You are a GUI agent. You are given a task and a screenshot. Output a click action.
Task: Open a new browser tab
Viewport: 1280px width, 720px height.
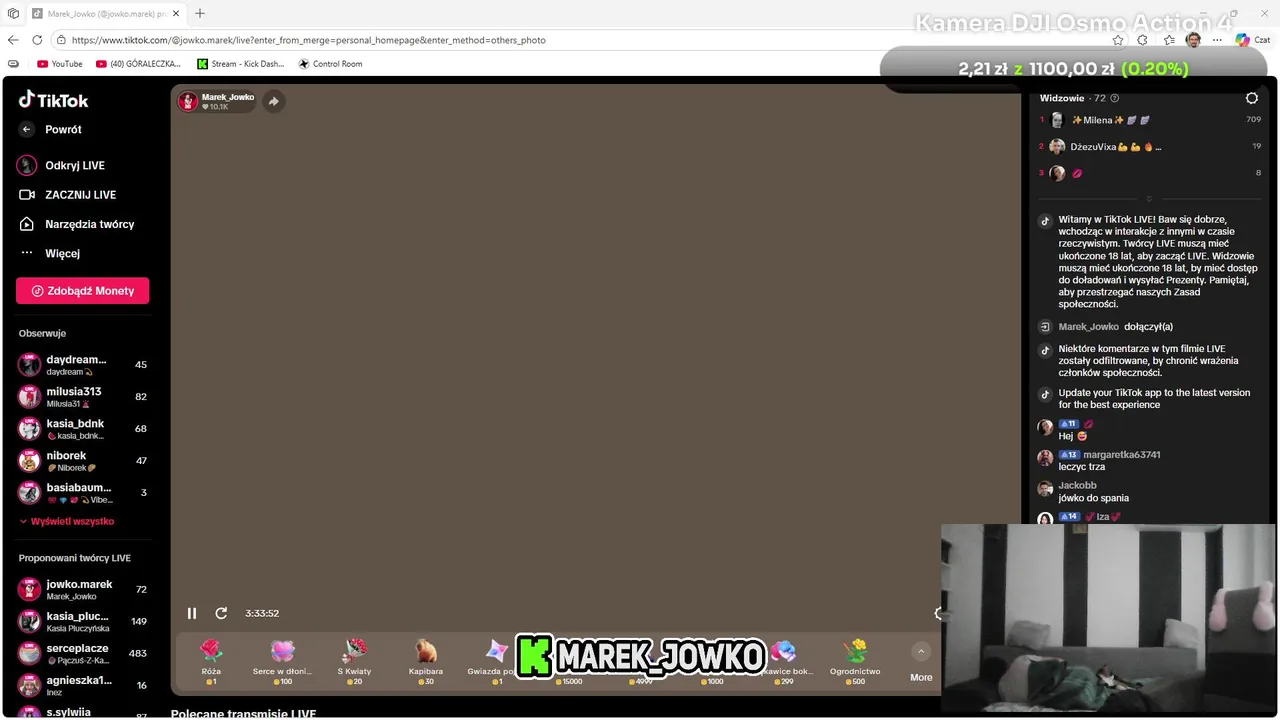tap(200, 13)
